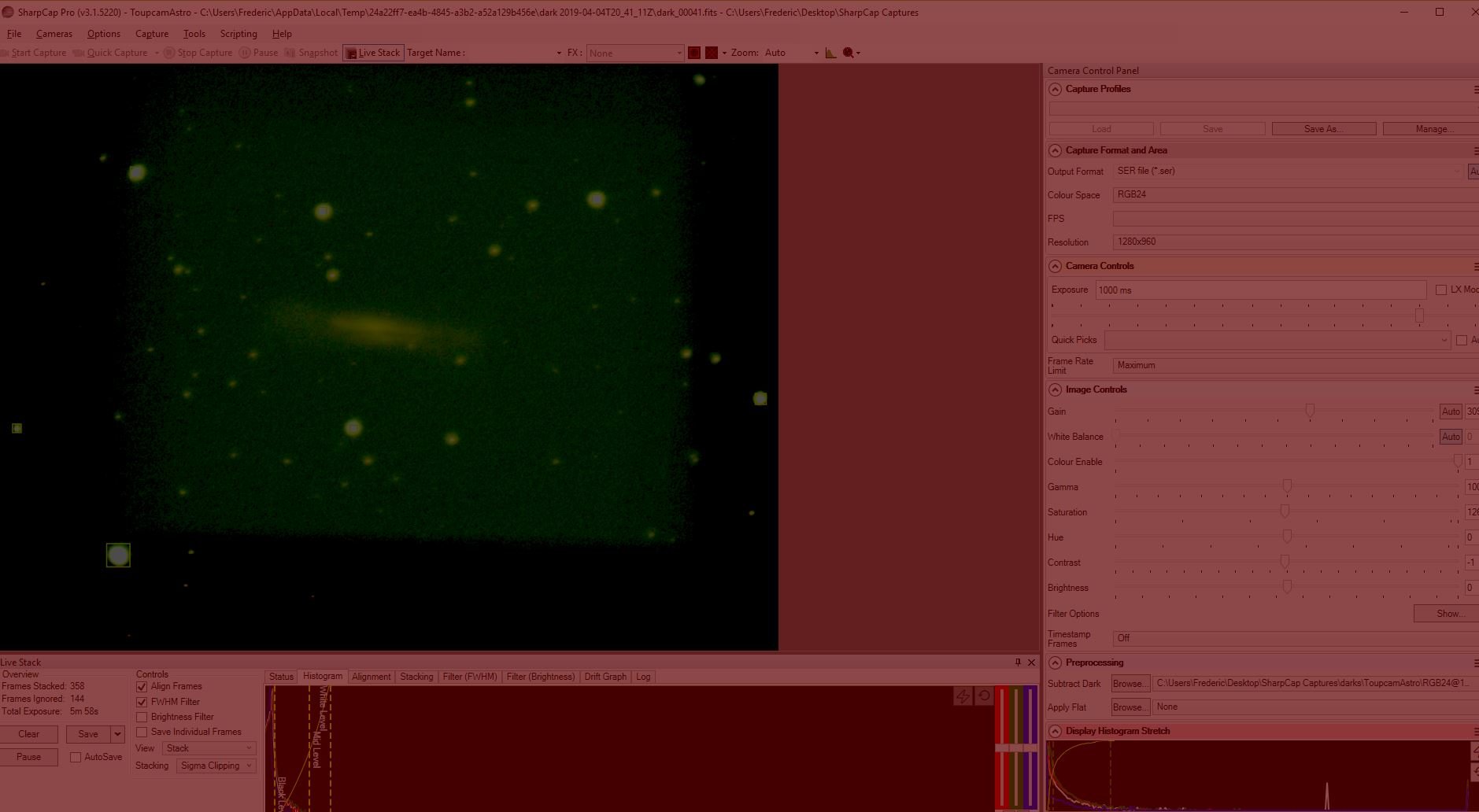Switch to the Stacking tab

(x=416, y=677)
